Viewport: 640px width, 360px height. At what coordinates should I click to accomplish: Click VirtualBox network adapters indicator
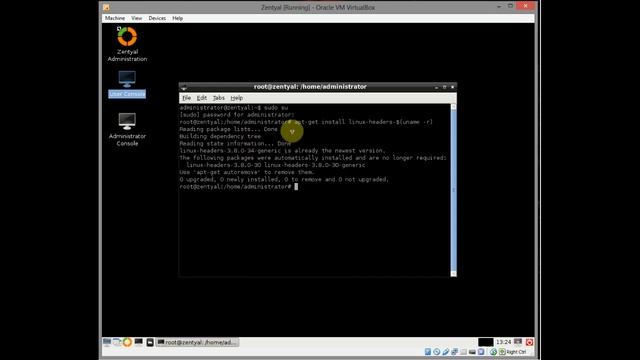(455, 352)
